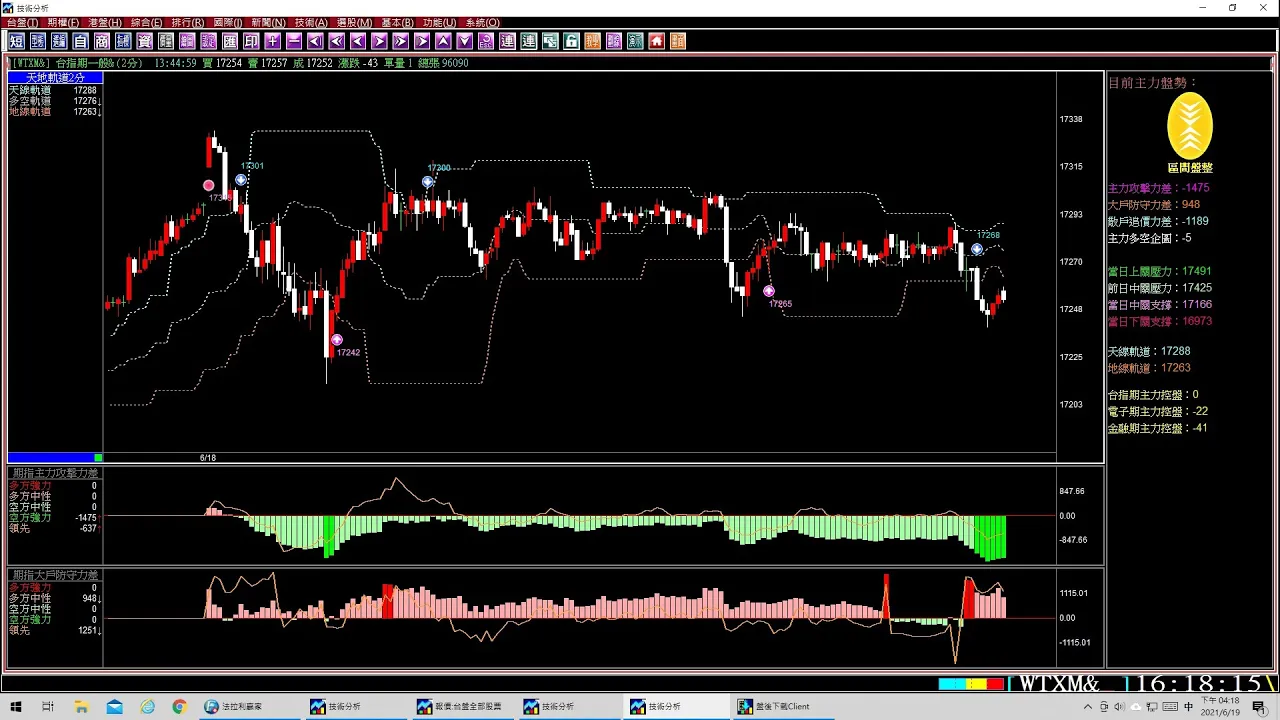The image size is (1280, 720).
Task: Open the 台盤(T) menu
Action: click(22, 22)
